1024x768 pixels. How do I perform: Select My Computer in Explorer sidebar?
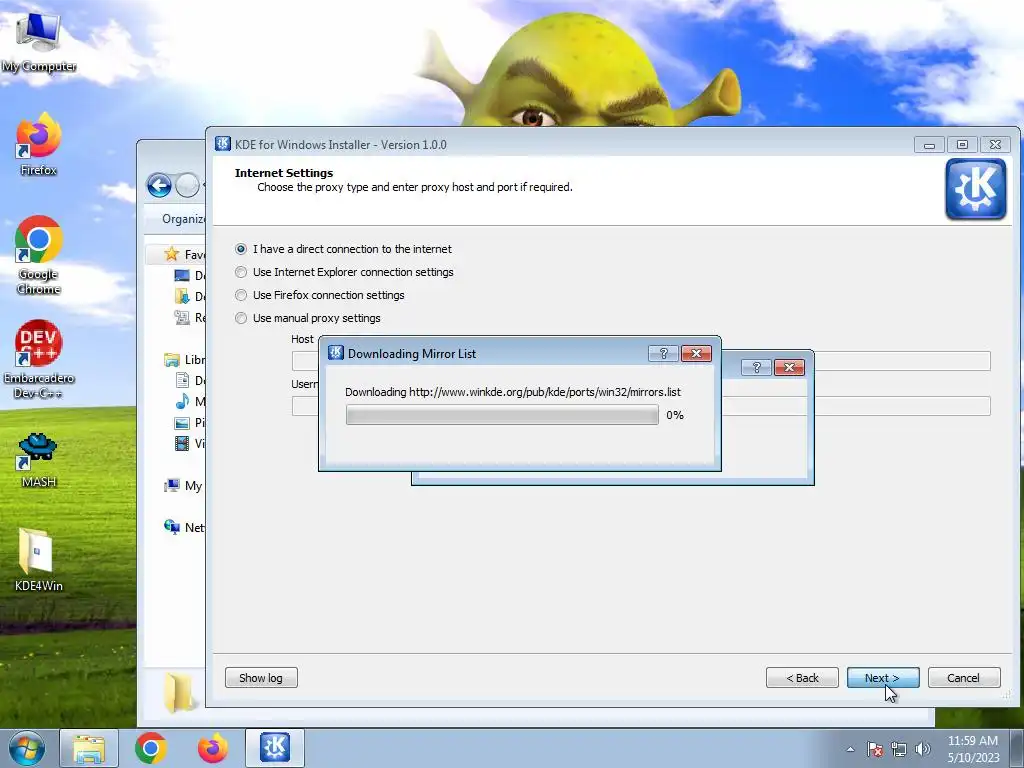pyautogui.click(x=184, y=486)
